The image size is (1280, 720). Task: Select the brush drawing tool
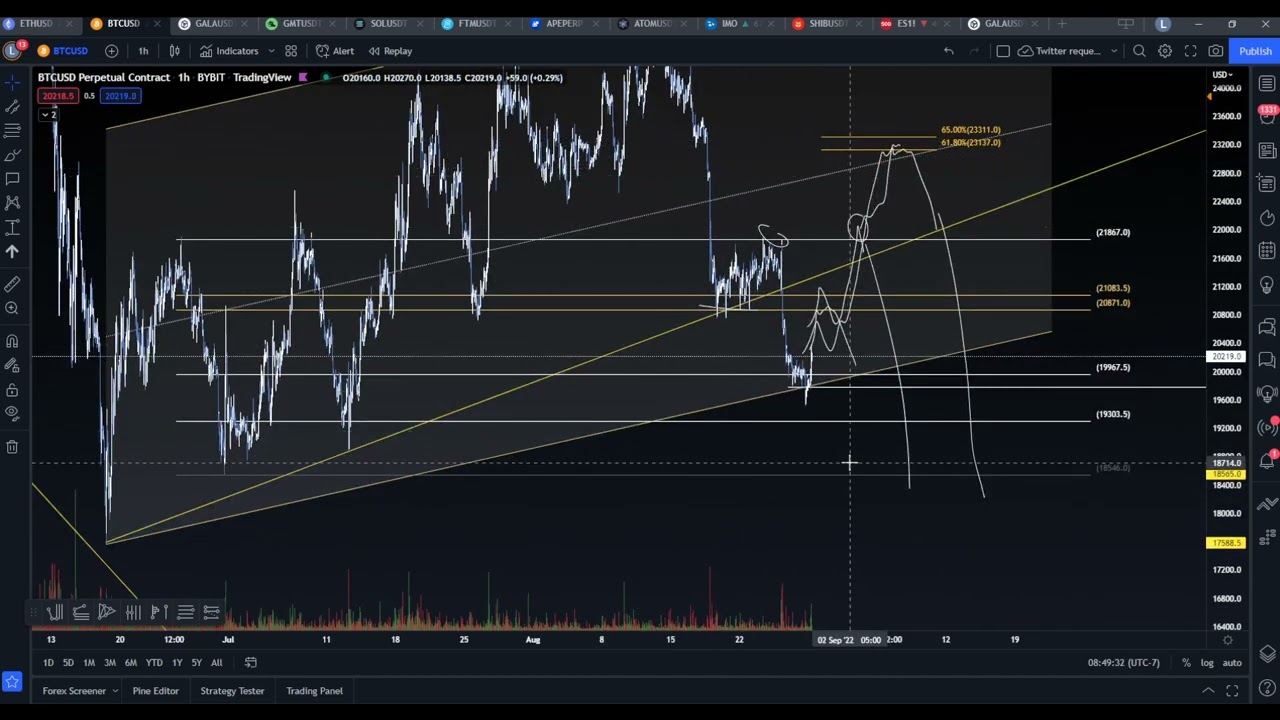(x=12, y=155)
